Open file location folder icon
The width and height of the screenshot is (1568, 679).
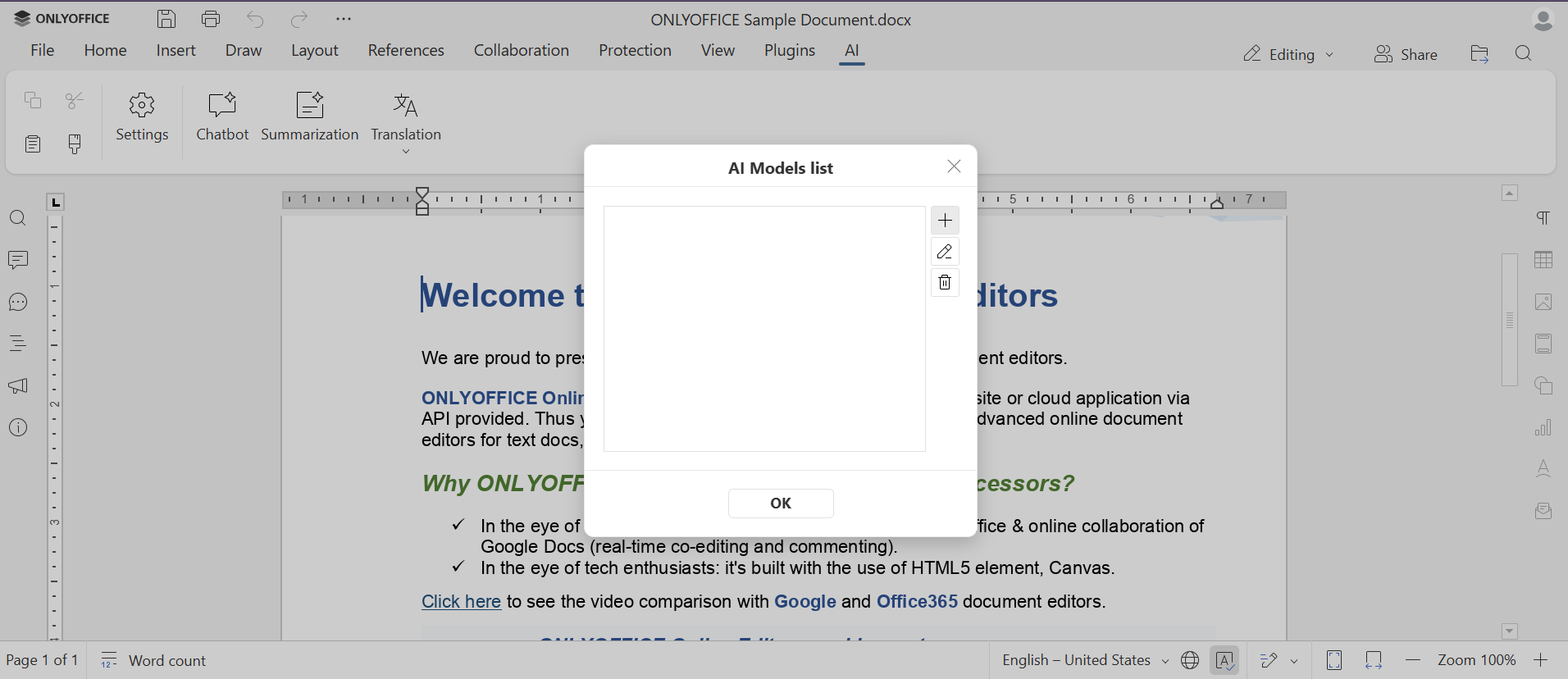(1479, 54)
